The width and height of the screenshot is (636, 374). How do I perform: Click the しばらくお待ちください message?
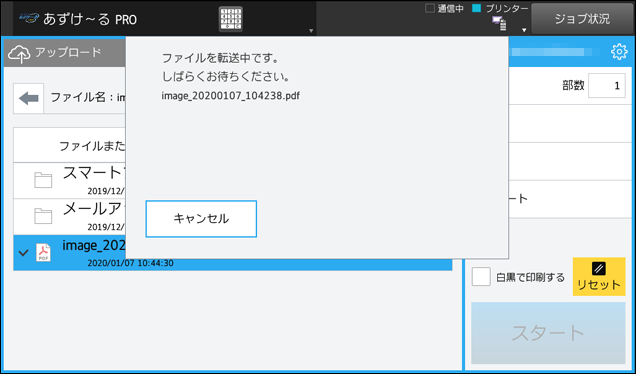[226, 77]
